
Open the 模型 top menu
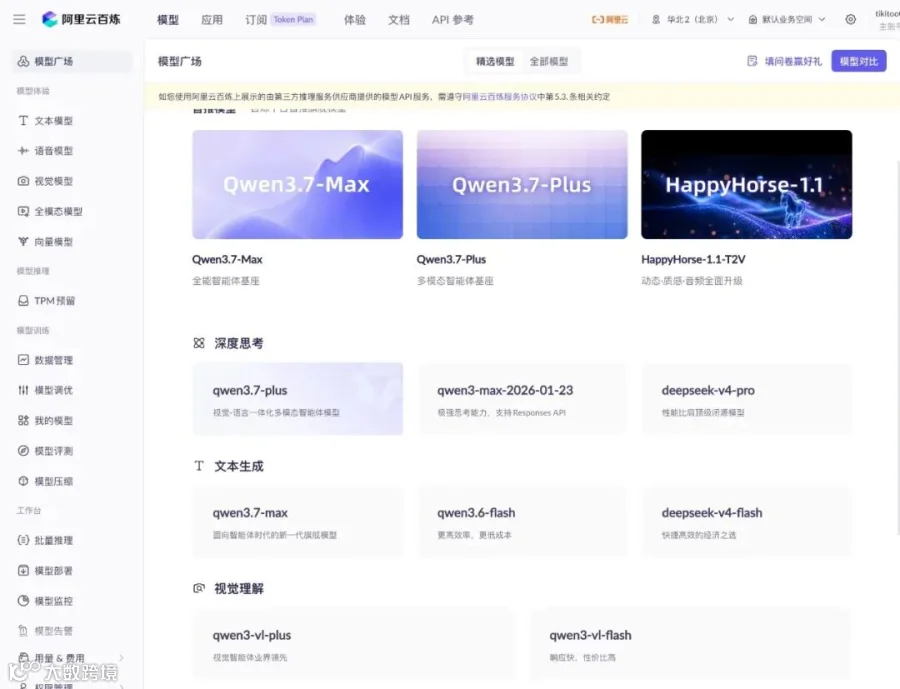[x=168, y=20]
